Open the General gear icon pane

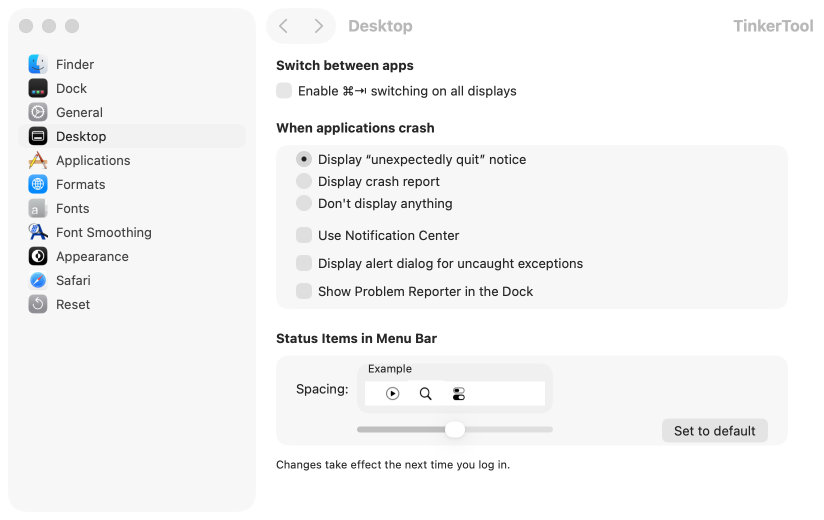coord(38,112)
